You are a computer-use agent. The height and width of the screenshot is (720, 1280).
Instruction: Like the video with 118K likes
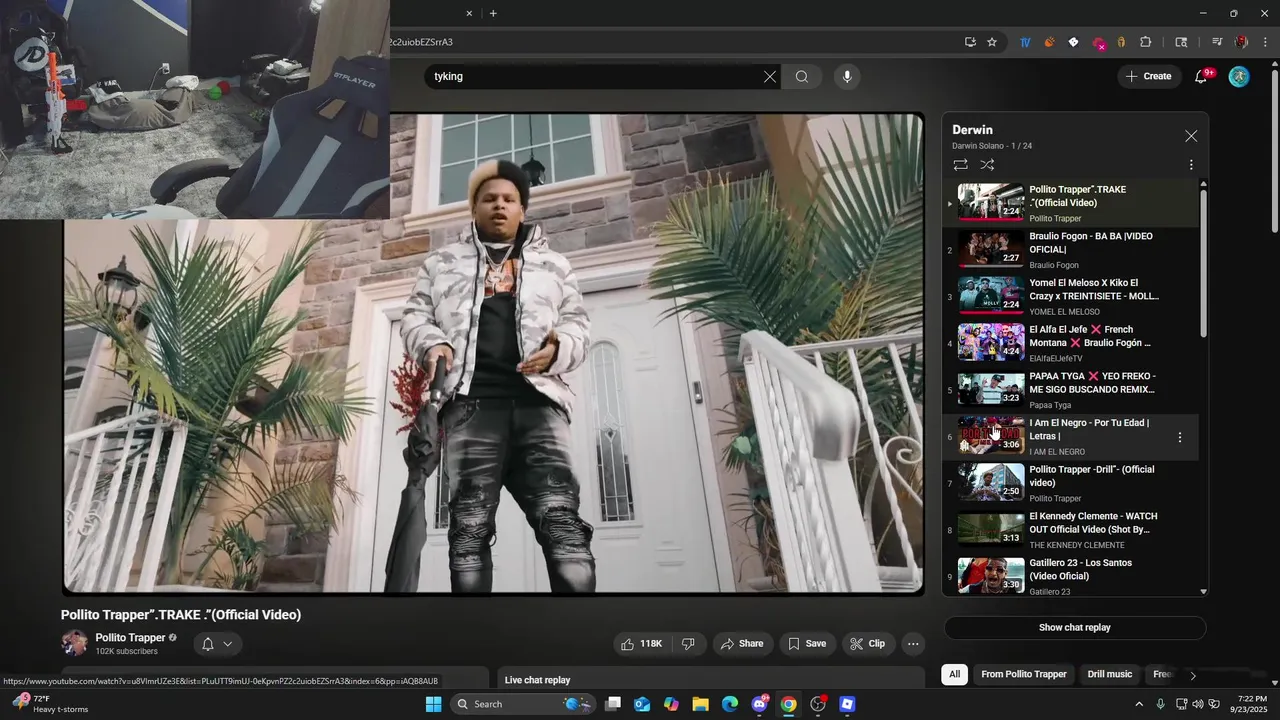click(x=641, y=644)
